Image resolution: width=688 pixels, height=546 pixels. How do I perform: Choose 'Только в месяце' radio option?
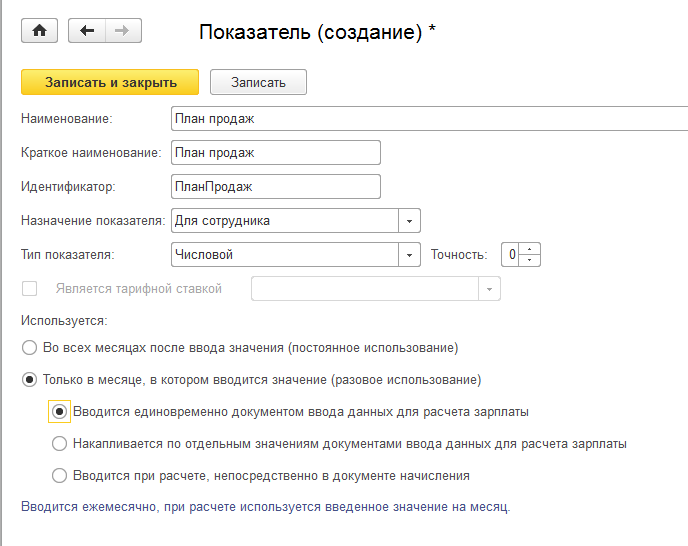pos(29,380)
